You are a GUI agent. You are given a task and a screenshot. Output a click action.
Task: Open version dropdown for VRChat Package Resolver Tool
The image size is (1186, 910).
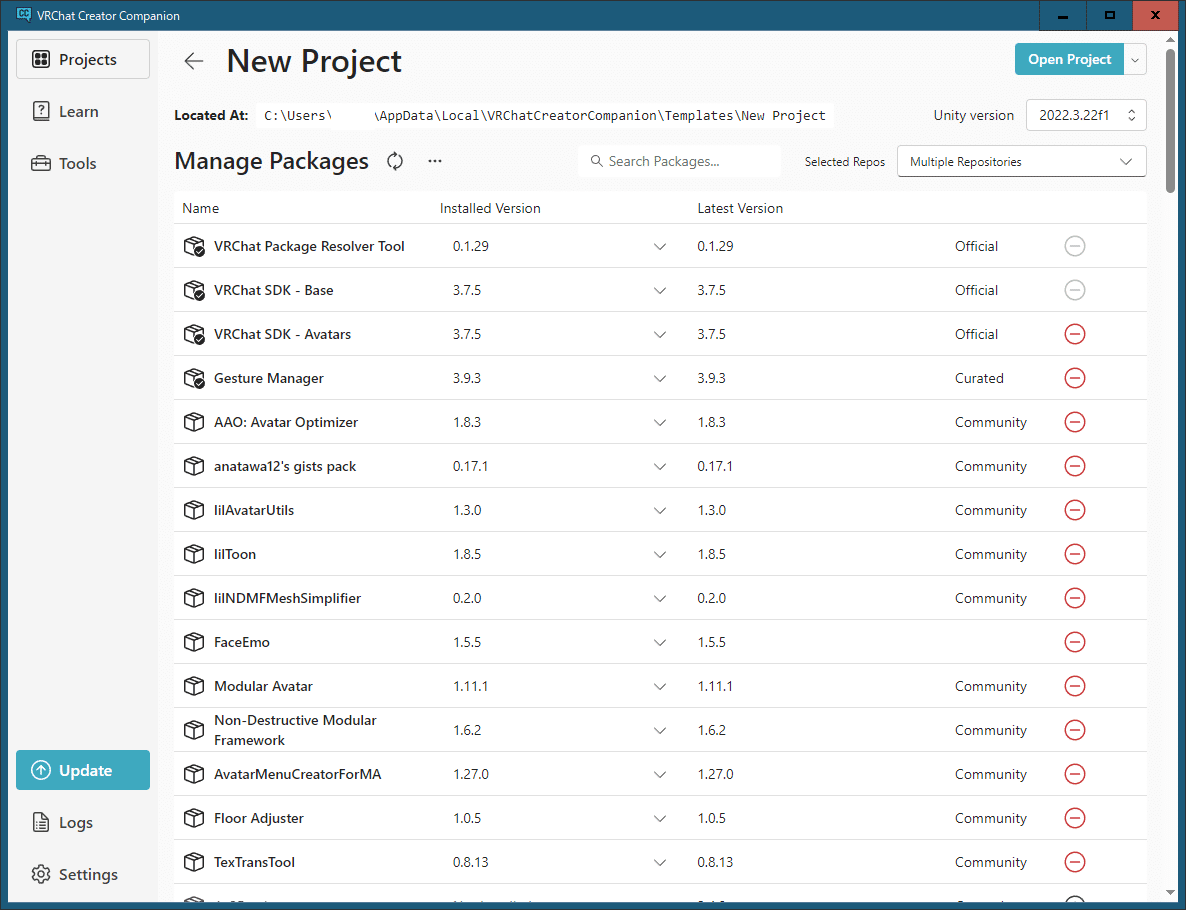[660, 247]
